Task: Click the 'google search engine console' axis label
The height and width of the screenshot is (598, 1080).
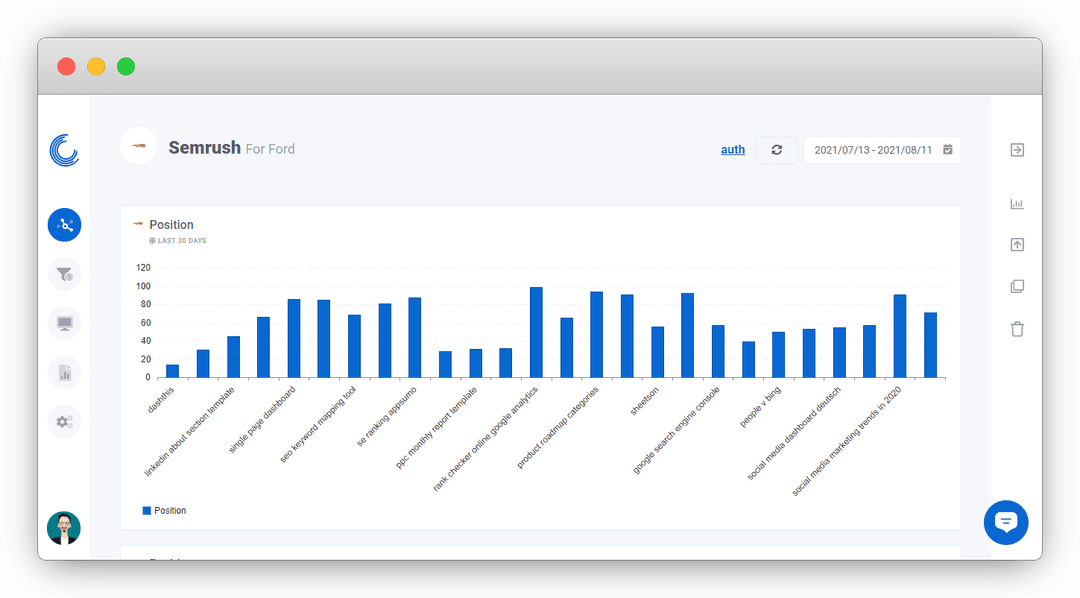Action: (676, 430)
